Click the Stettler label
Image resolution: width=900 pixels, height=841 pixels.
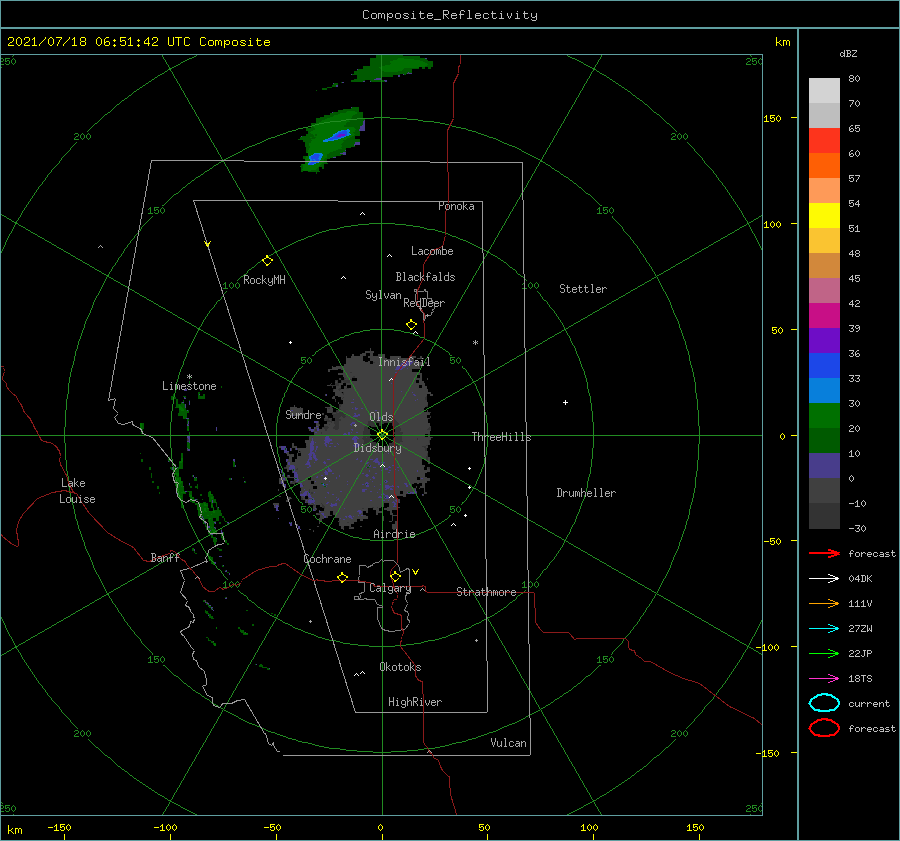pyautogui.click(x=583, y=289)
